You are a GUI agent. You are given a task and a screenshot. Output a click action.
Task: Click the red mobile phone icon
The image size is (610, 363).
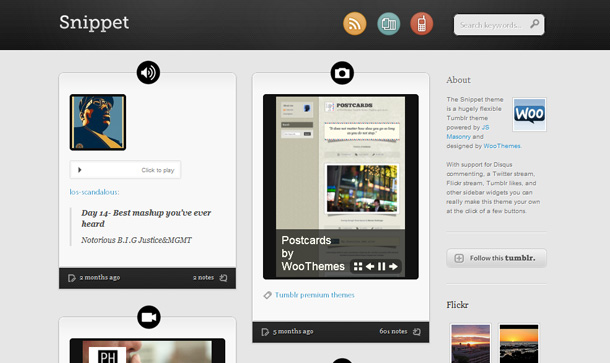[422, 24]
